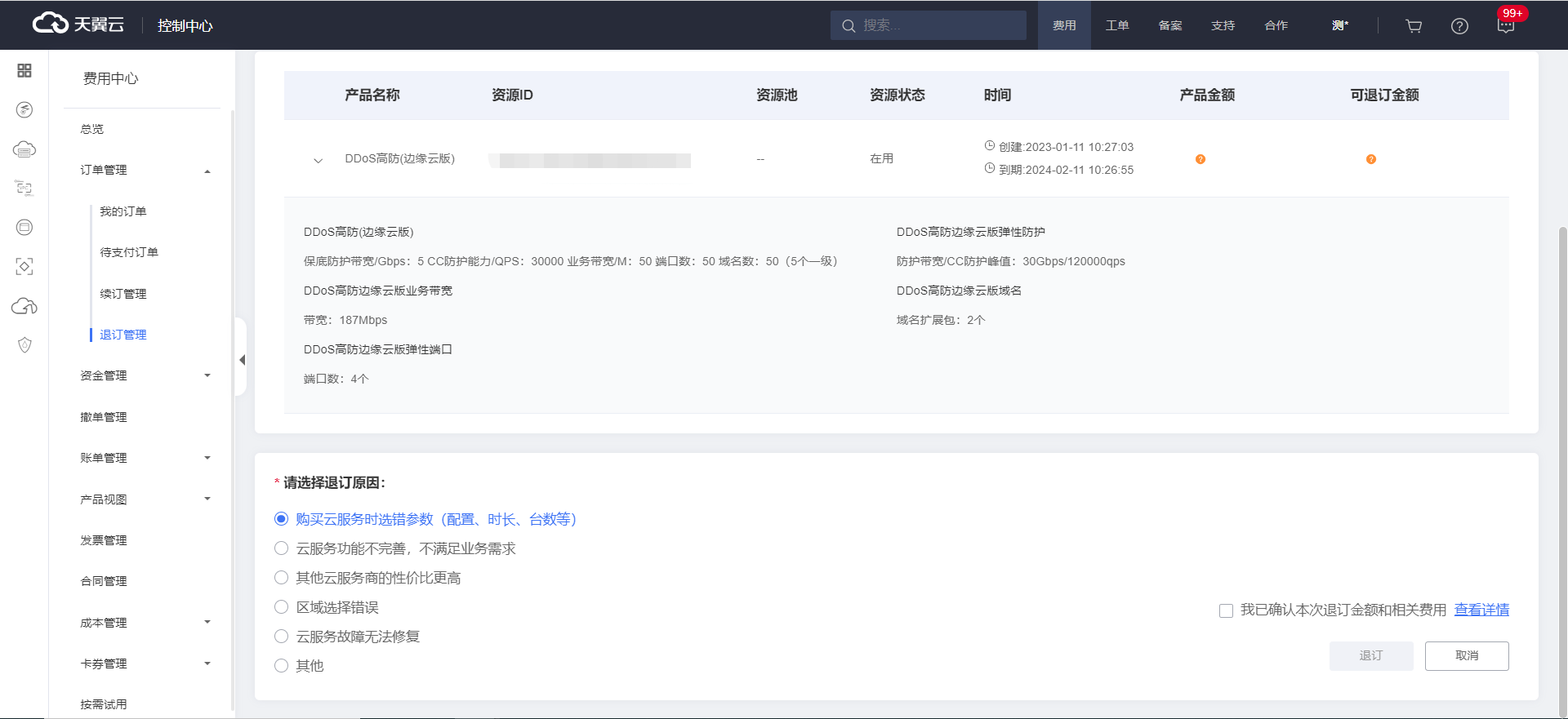The image size is (1568, 719).
Task: Open the 查看详情 link
Action: tap(1481, 610)
